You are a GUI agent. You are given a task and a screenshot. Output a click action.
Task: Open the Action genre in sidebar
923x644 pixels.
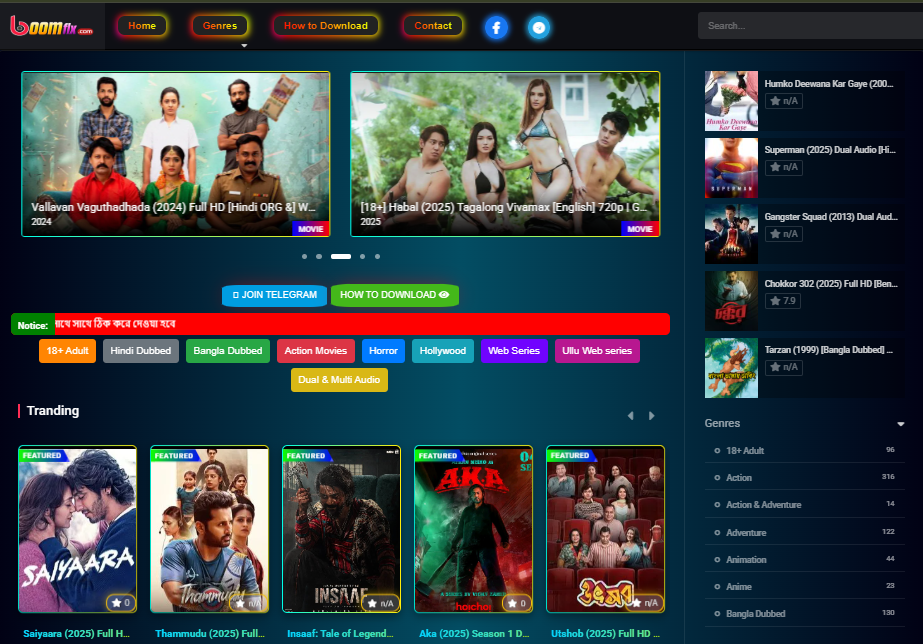click(739, 477)
